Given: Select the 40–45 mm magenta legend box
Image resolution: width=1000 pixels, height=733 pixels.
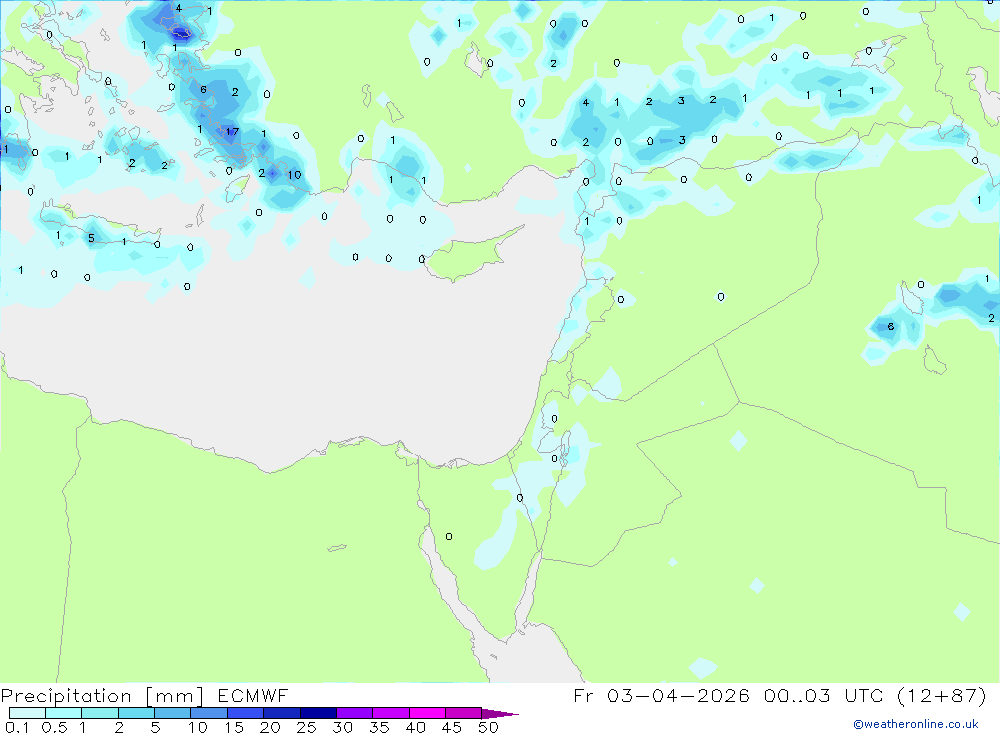Looking at the screenshot, I should [427, 713].
